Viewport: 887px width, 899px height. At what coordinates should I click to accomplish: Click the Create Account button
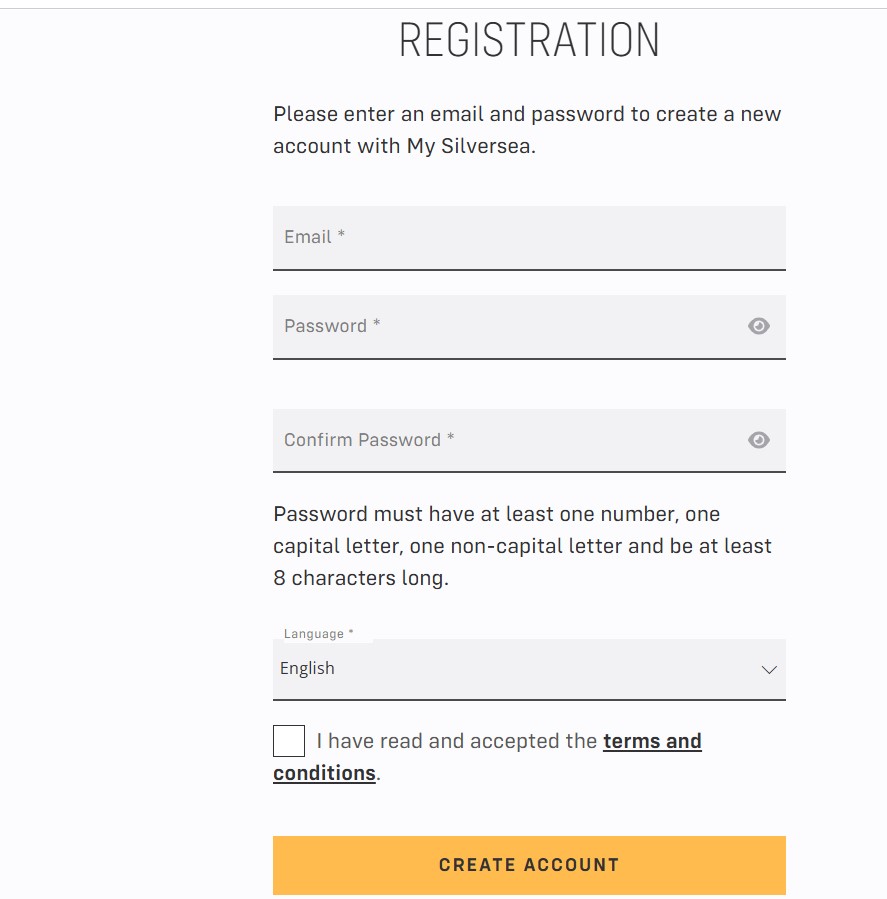(x=529, y=865)
